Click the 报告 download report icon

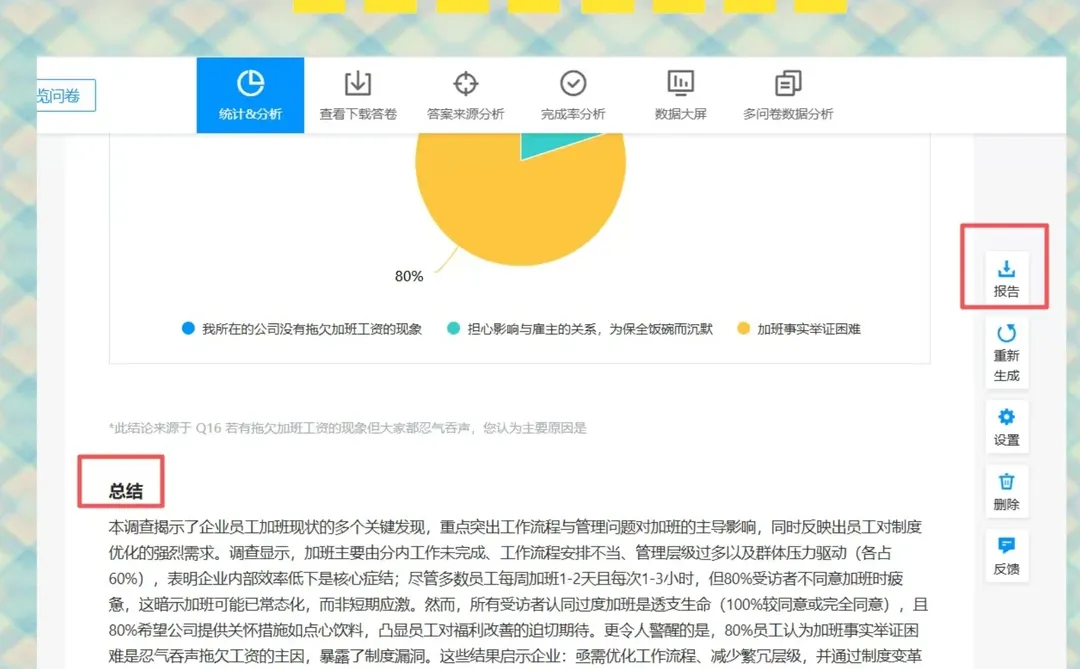(1005, 267)
